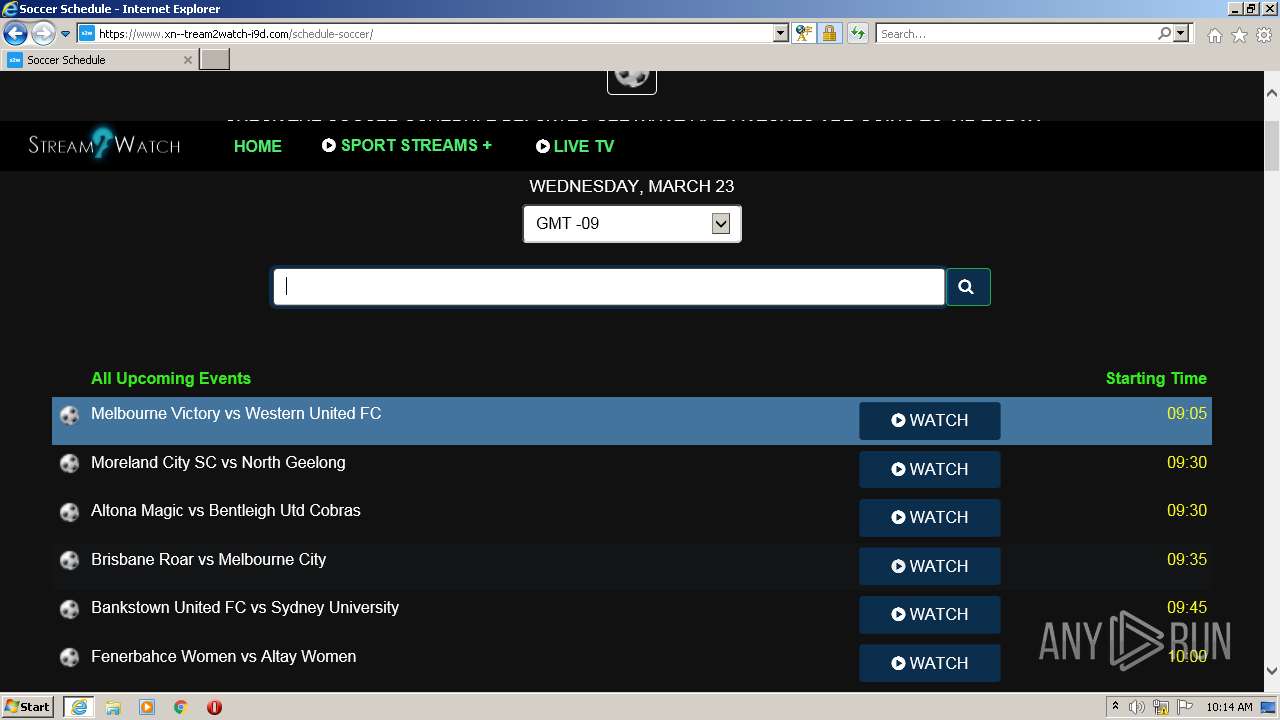Click the Internet Explorer back arrow
1280x720 pixels.
pyautogui.click(x=15, y=34)
